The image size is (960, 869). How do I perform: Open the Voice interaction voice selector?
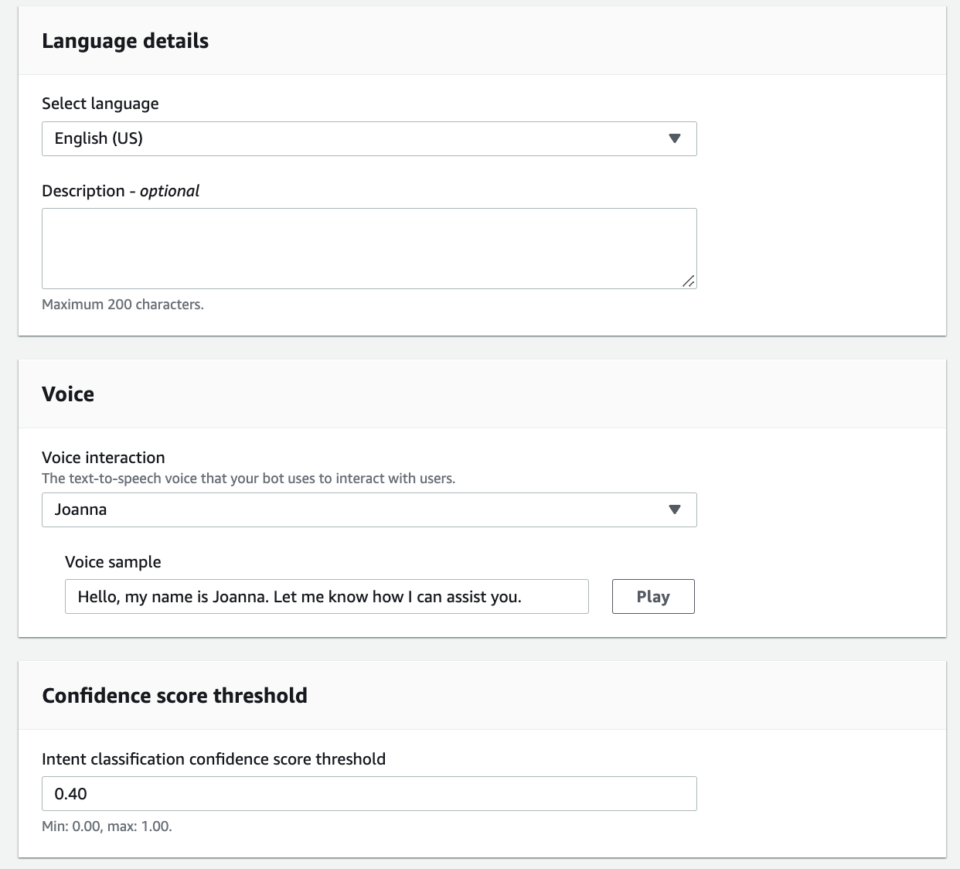click(370, 508)
